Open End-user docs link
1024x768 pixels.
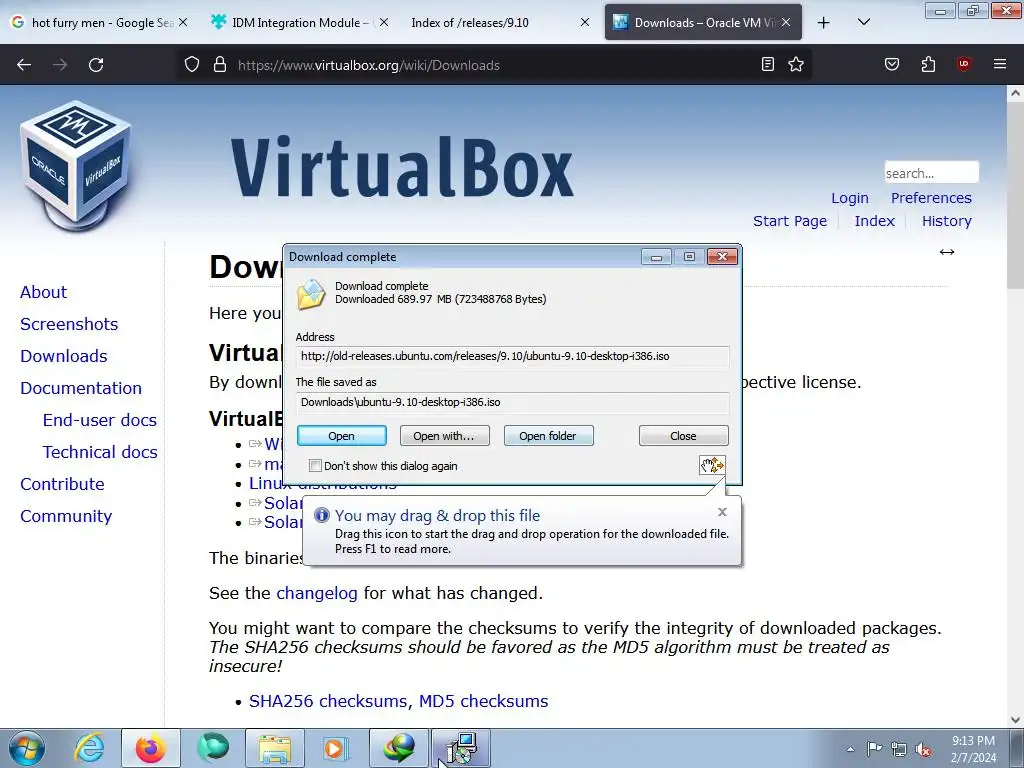(x=99, y=420)
